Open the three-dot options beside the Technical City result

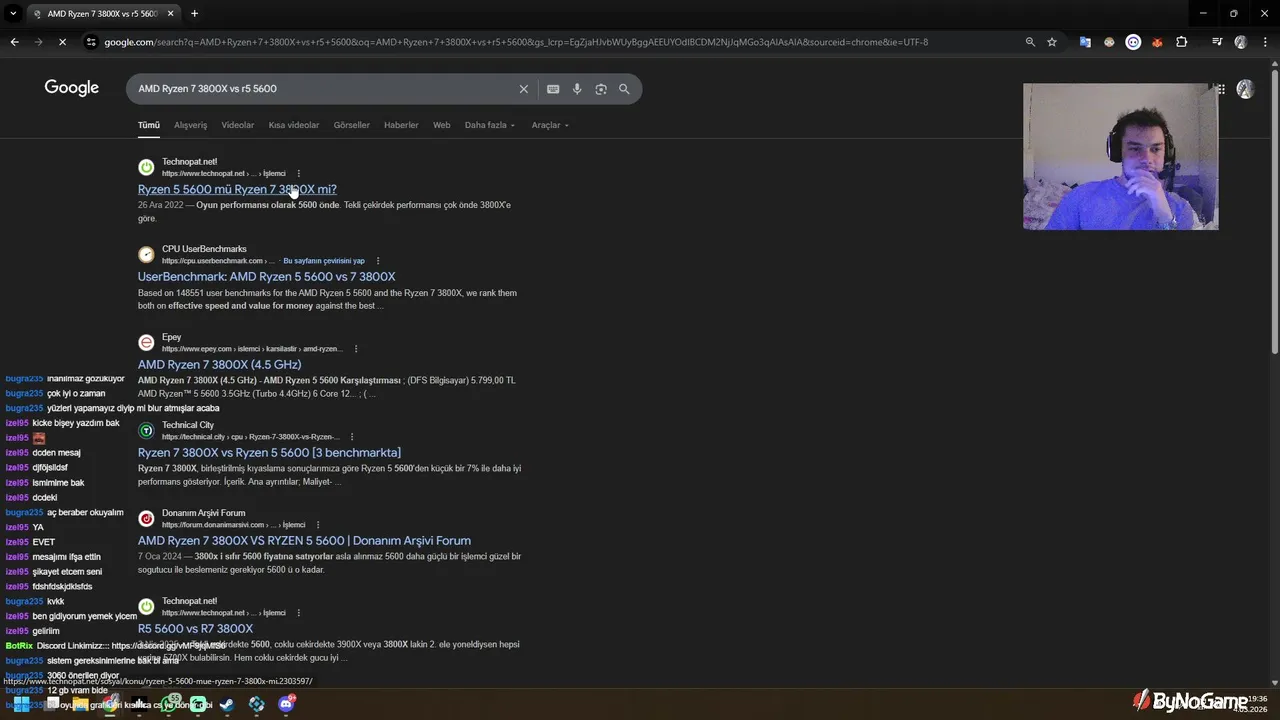[352, 437]
